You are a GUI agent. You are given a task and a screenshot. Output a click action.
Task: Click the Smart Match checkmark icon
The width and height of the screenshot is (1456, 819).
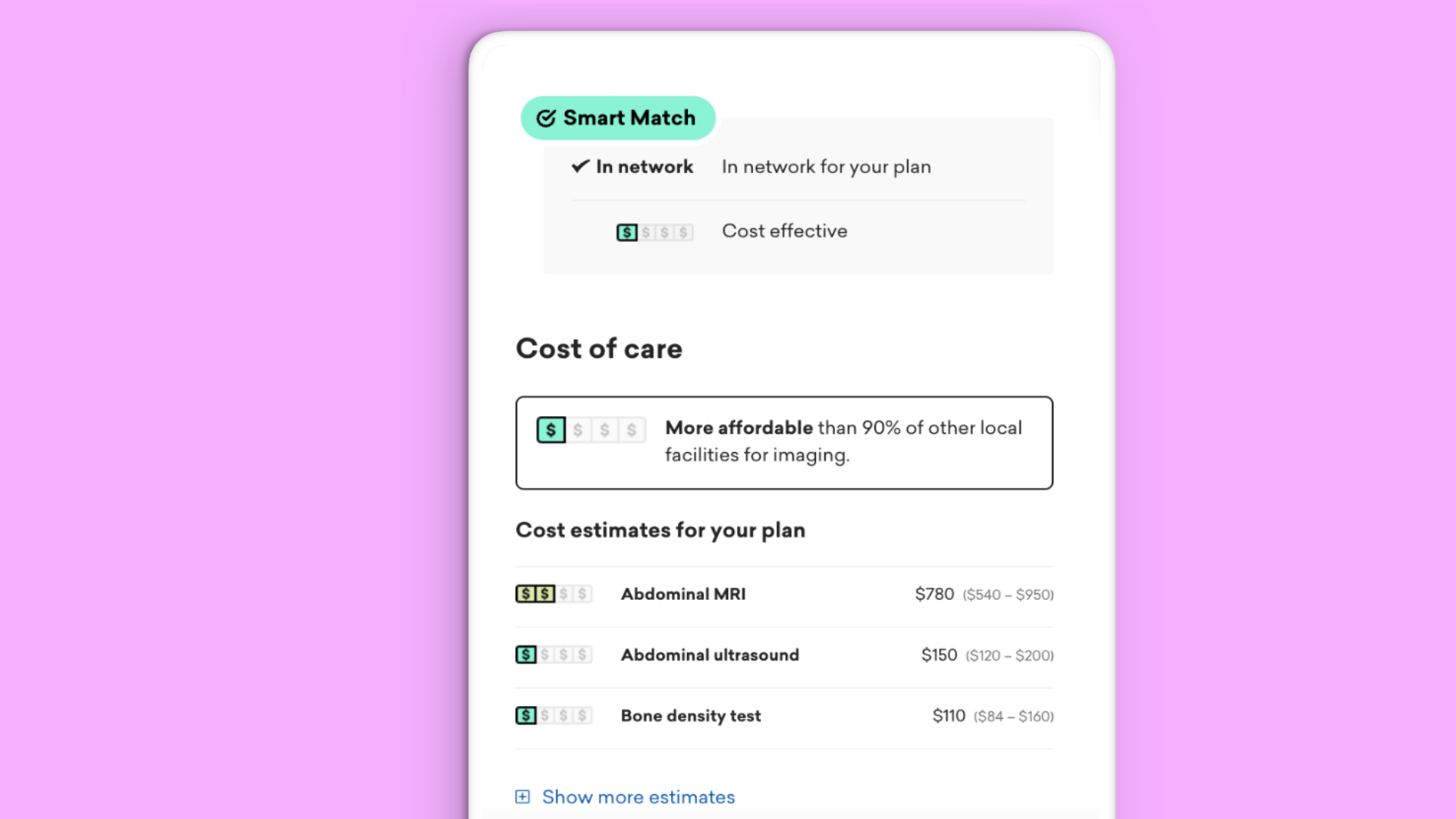point(546,118)
